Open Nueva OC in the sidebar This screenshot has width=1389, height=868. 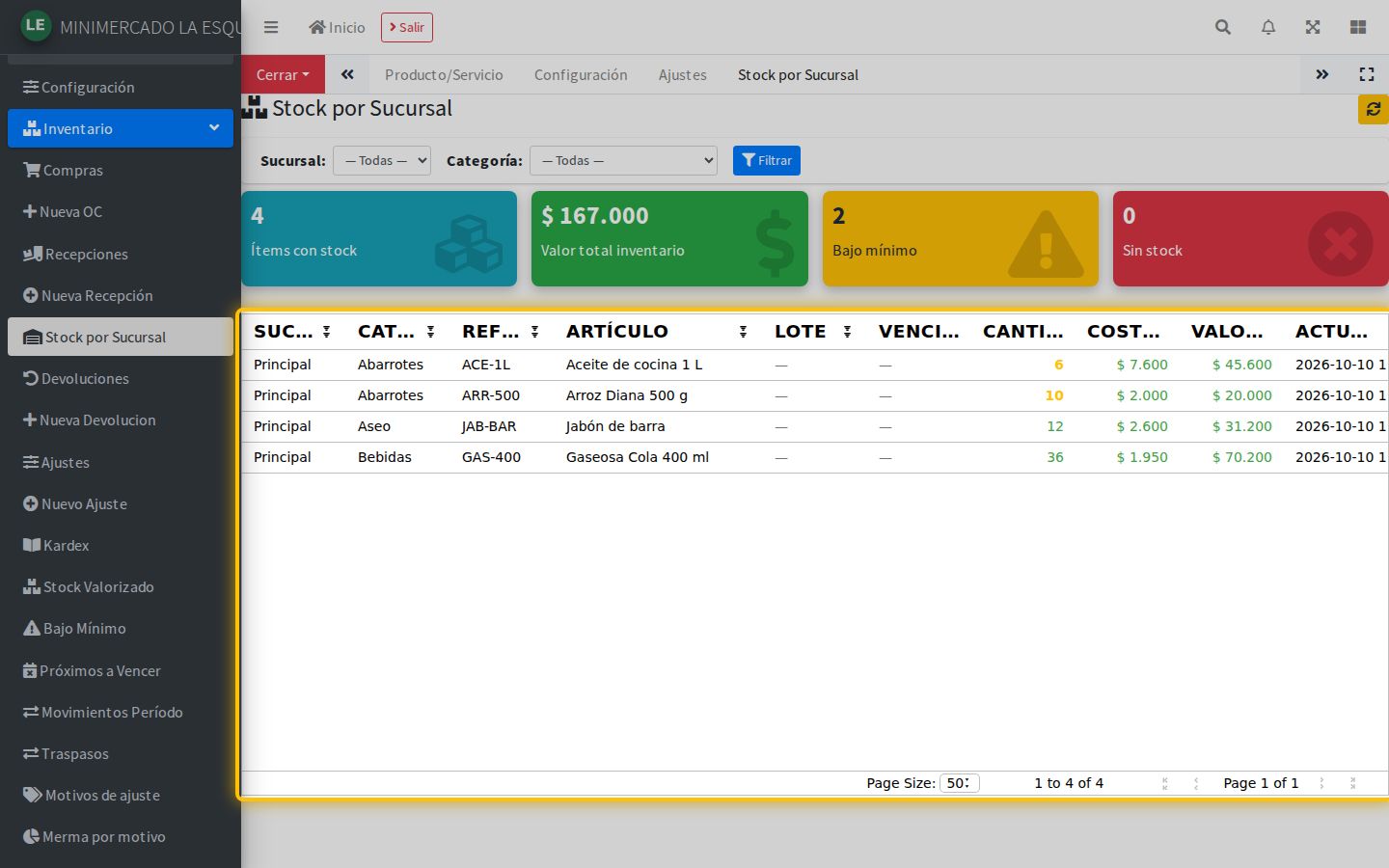[x=121, y=211]
